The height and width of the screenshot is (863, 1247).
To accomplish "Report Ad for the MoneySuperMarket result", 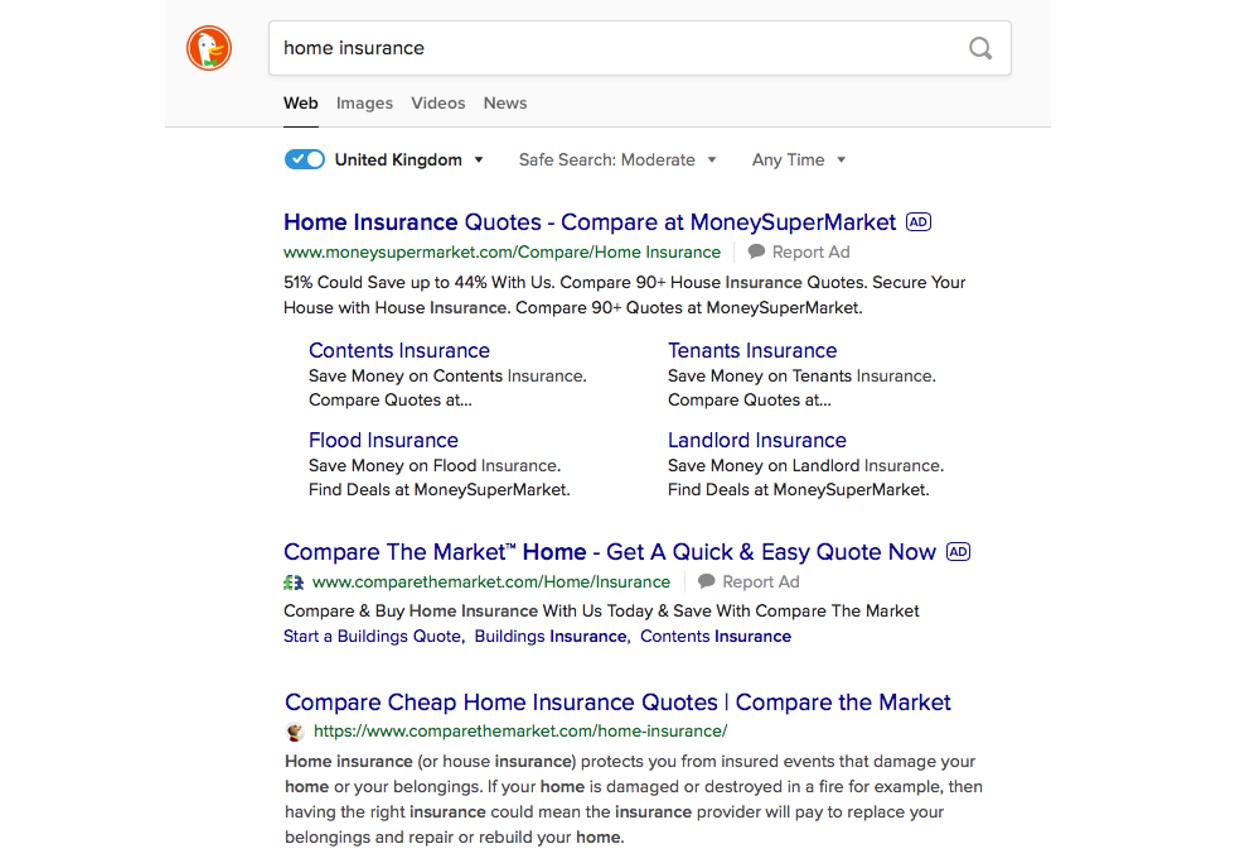I will pos(811,252).
